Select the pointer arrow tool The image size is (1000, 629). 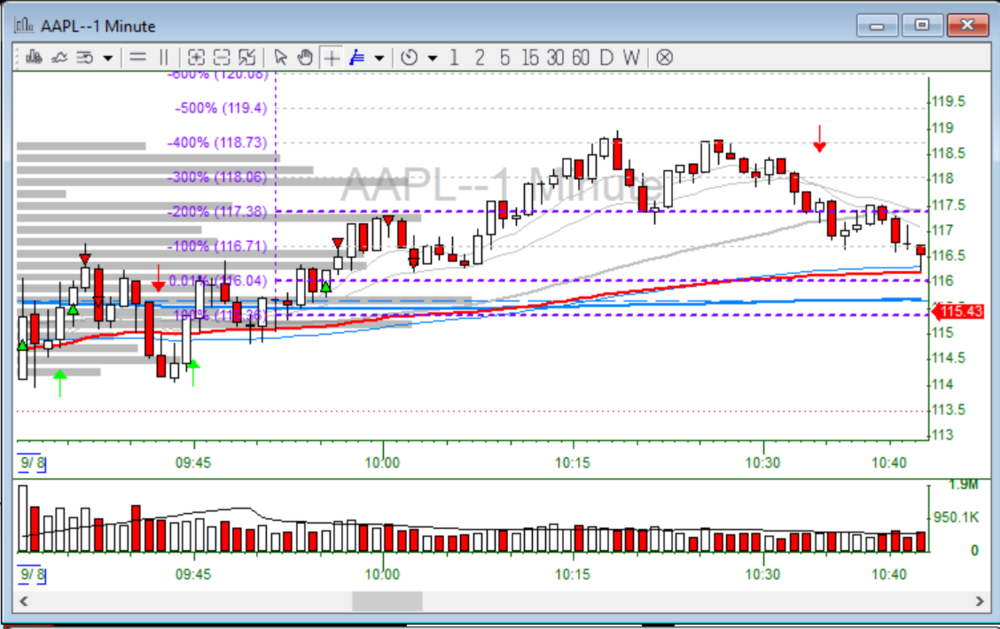tap(282, 57)
